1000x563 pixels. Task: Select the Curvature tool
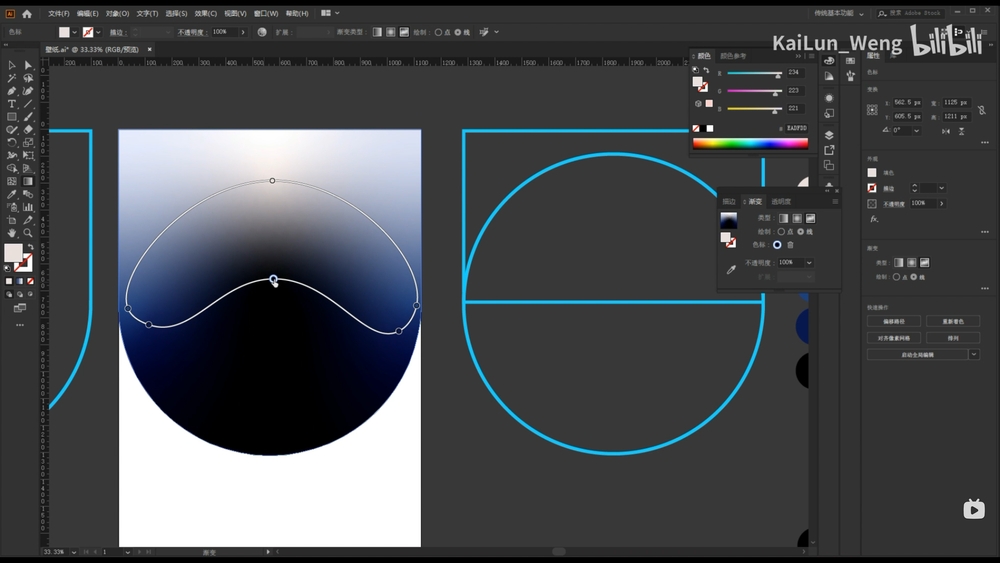pos(28,91)
